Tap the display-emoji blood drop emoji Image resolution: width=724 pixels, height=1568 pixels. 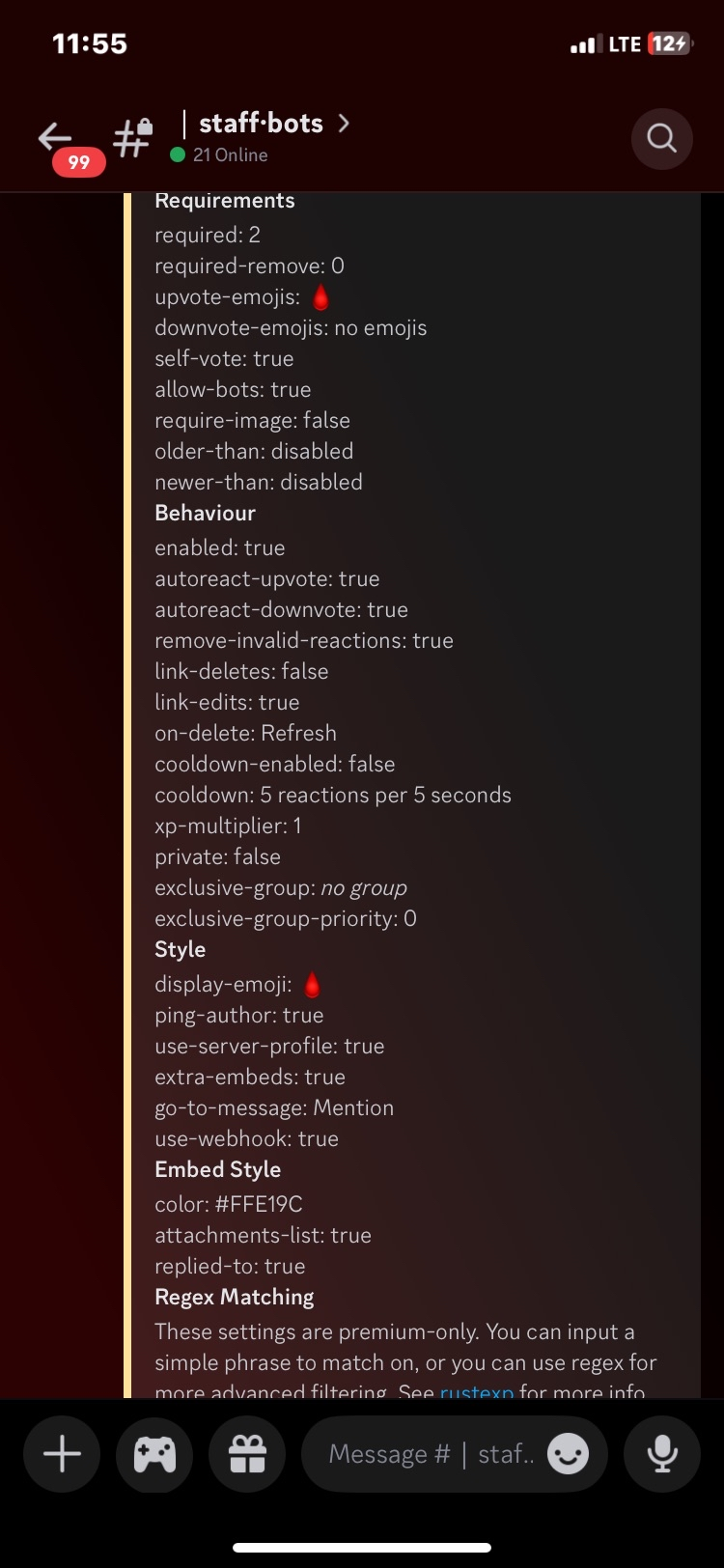tap(312, 985)
